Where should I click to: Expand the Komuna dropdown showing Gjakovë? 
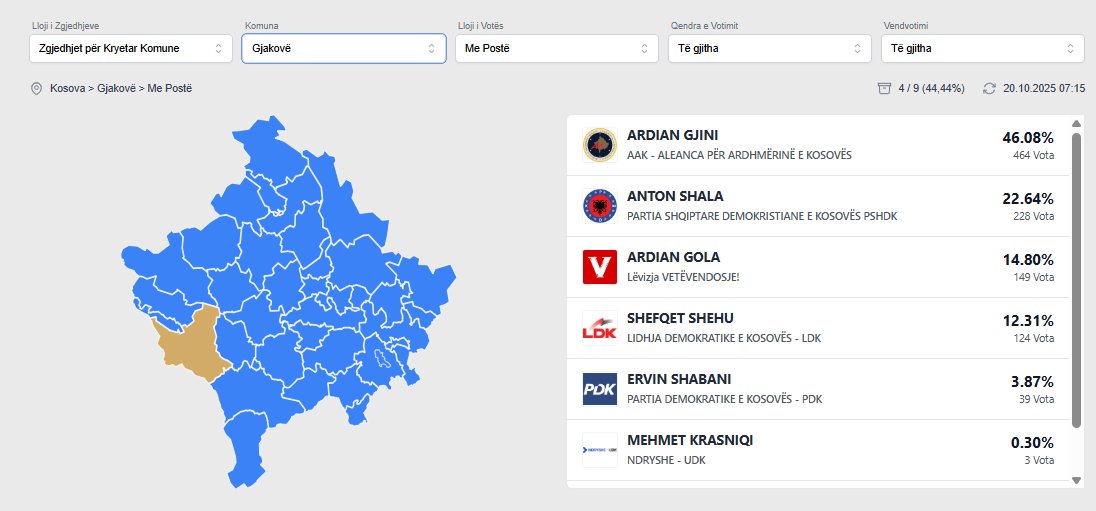(x=344, y=48)
